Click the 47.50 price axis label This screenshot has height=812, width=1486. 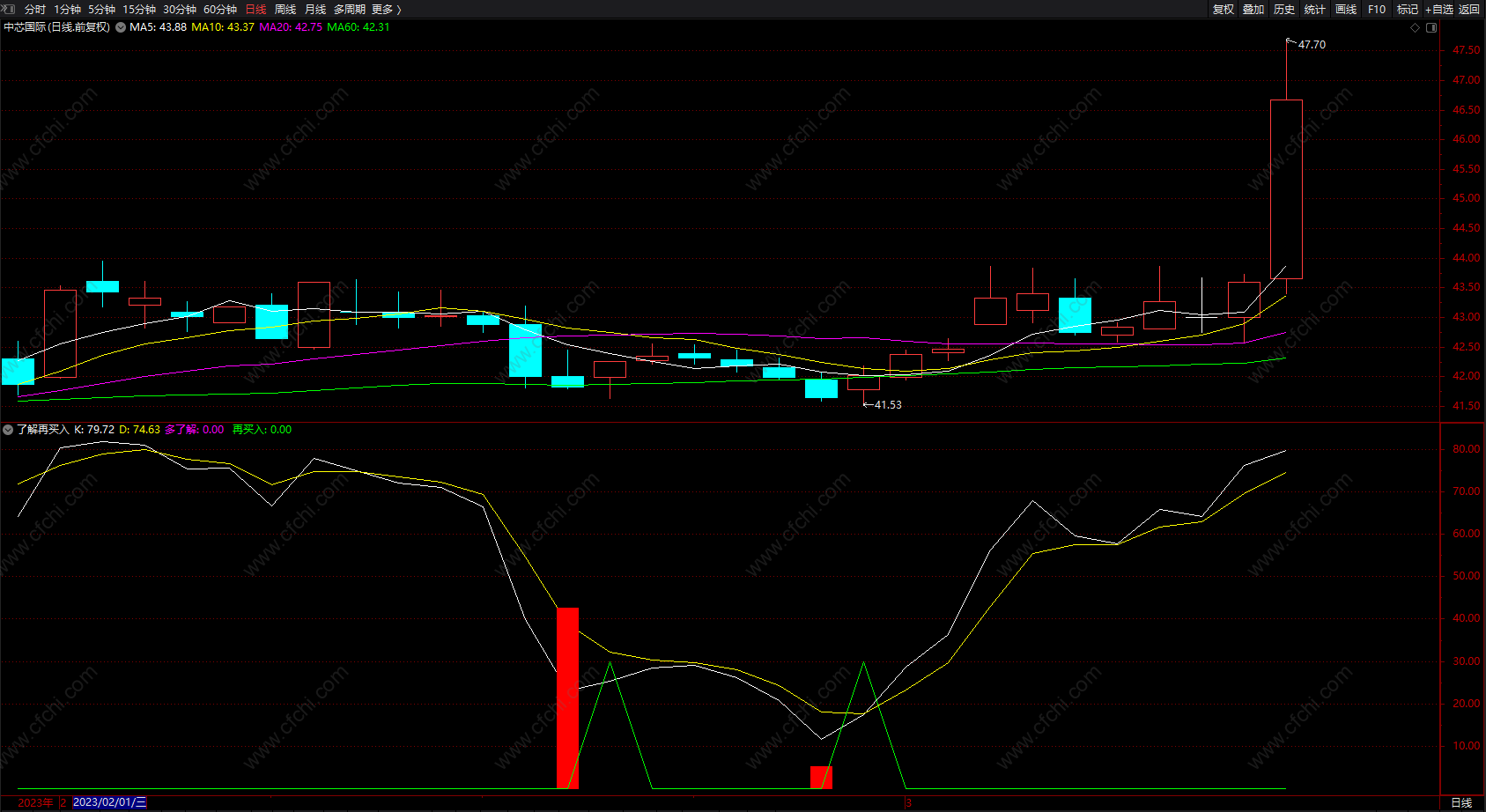click(x=1467, y=50)
